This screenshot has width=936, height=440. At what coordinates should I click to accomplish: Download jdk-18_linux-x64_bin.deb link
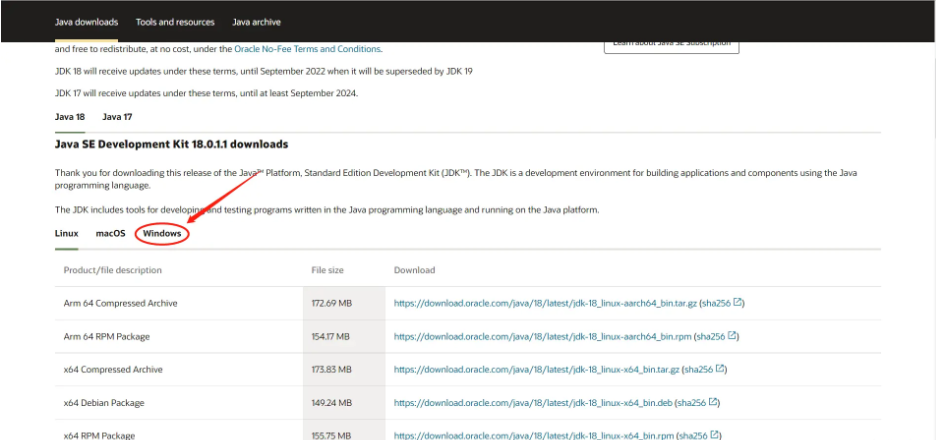click(533, 403)
